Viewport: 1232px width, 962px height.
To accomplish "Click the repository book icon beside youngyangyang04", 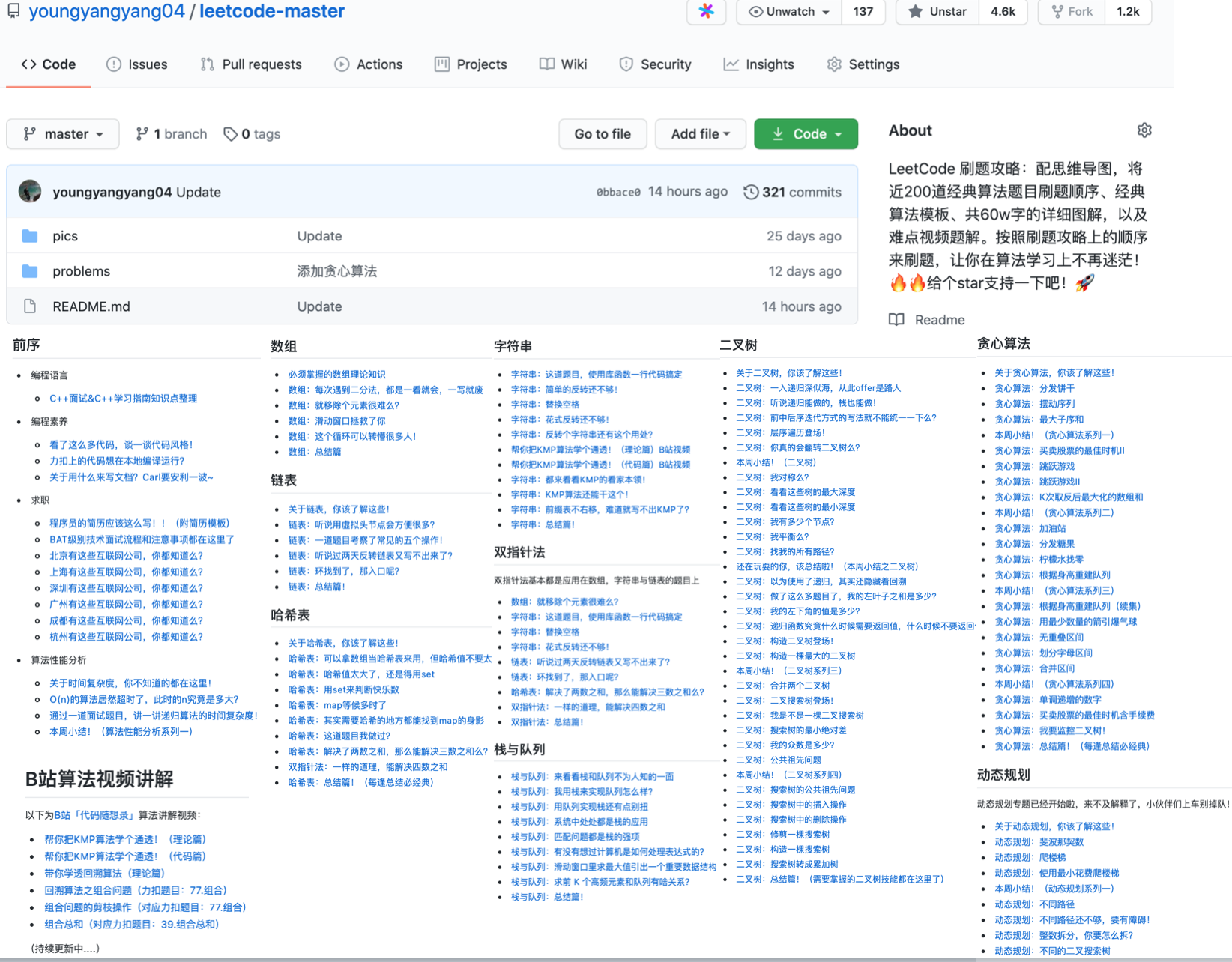I will 13,10.
